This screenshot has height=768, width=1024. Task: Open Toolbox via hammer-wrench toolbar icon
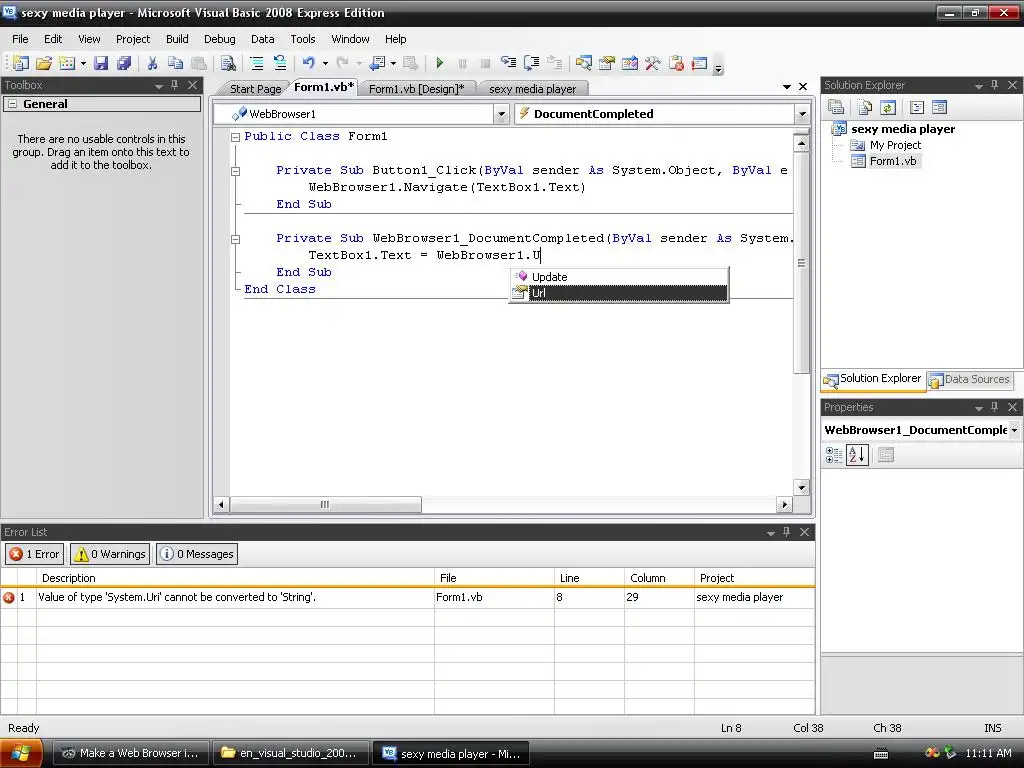tap(652, 63)
